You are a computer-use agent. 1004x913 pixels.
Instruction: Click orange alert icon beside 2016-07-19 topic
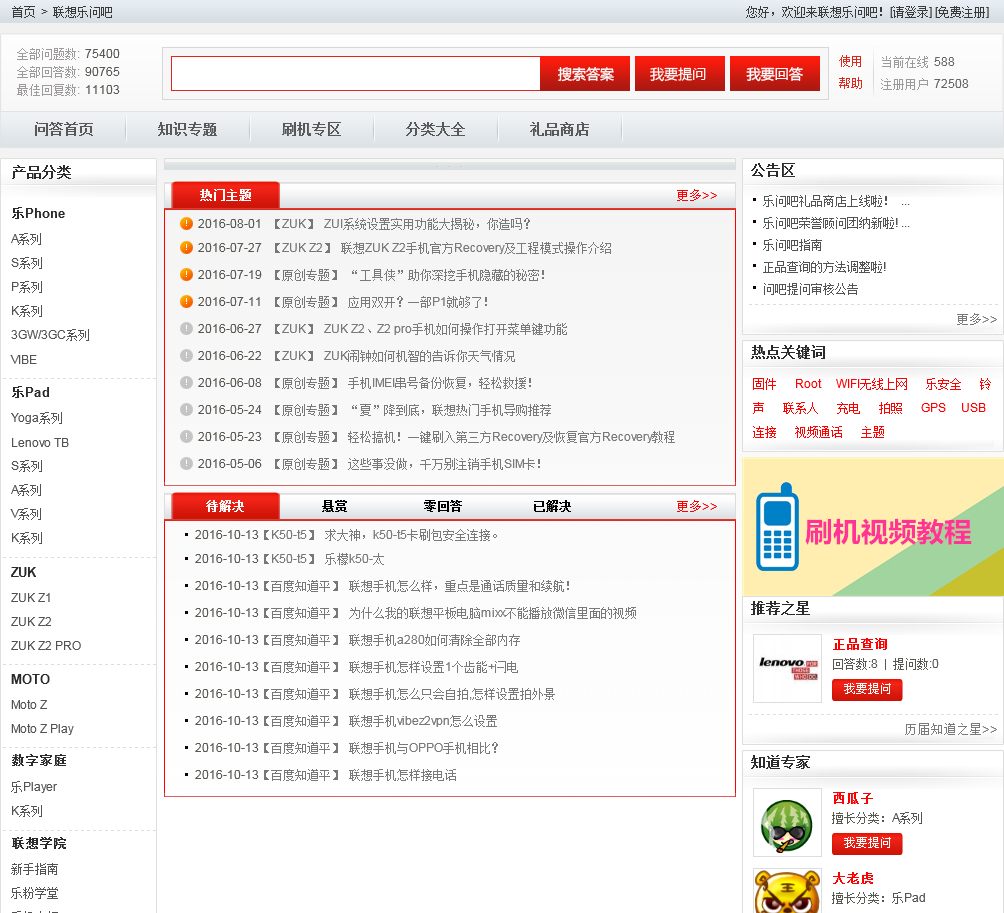click(x=186, y=274)
